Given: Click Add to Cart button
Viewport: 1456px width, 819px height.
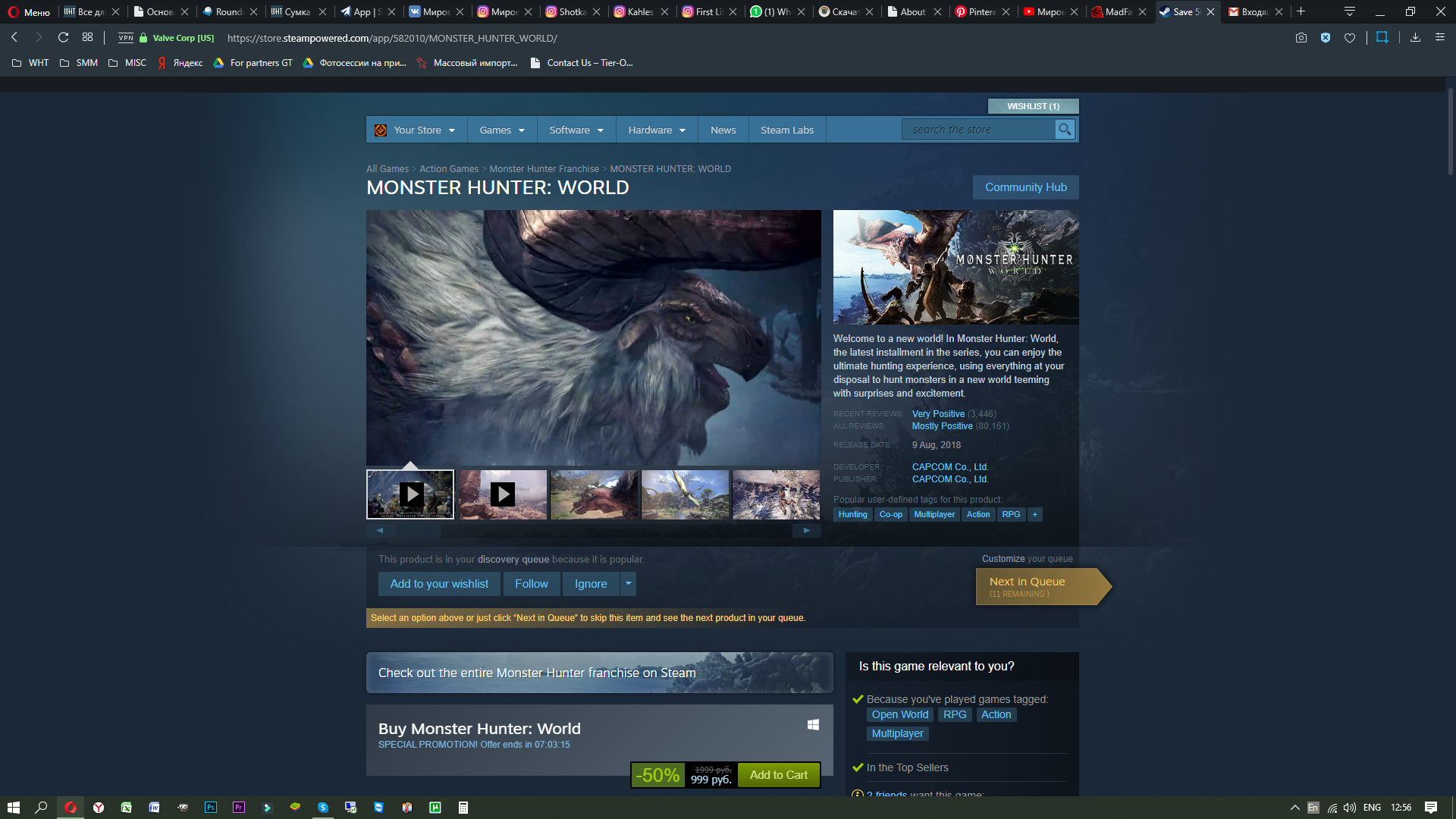Looking at the screenshot, I should click(x=778, y=775).
